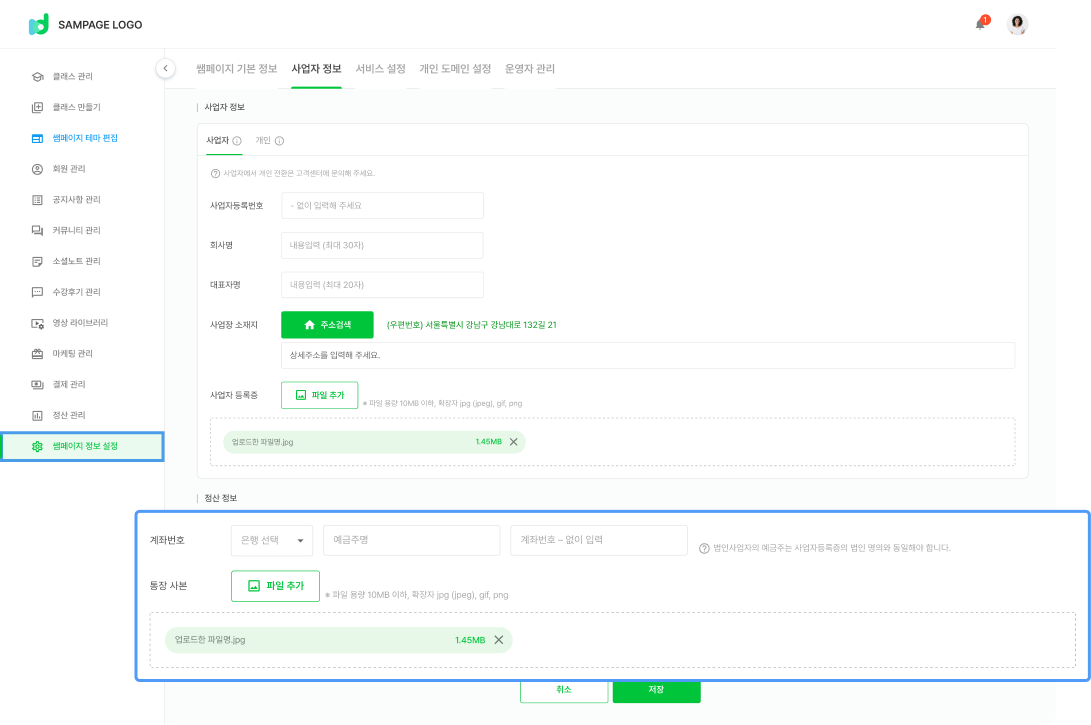Collapse the sidebar with the chevron button
This screenshot has width=1091, height=725.
tap(165, 68)
